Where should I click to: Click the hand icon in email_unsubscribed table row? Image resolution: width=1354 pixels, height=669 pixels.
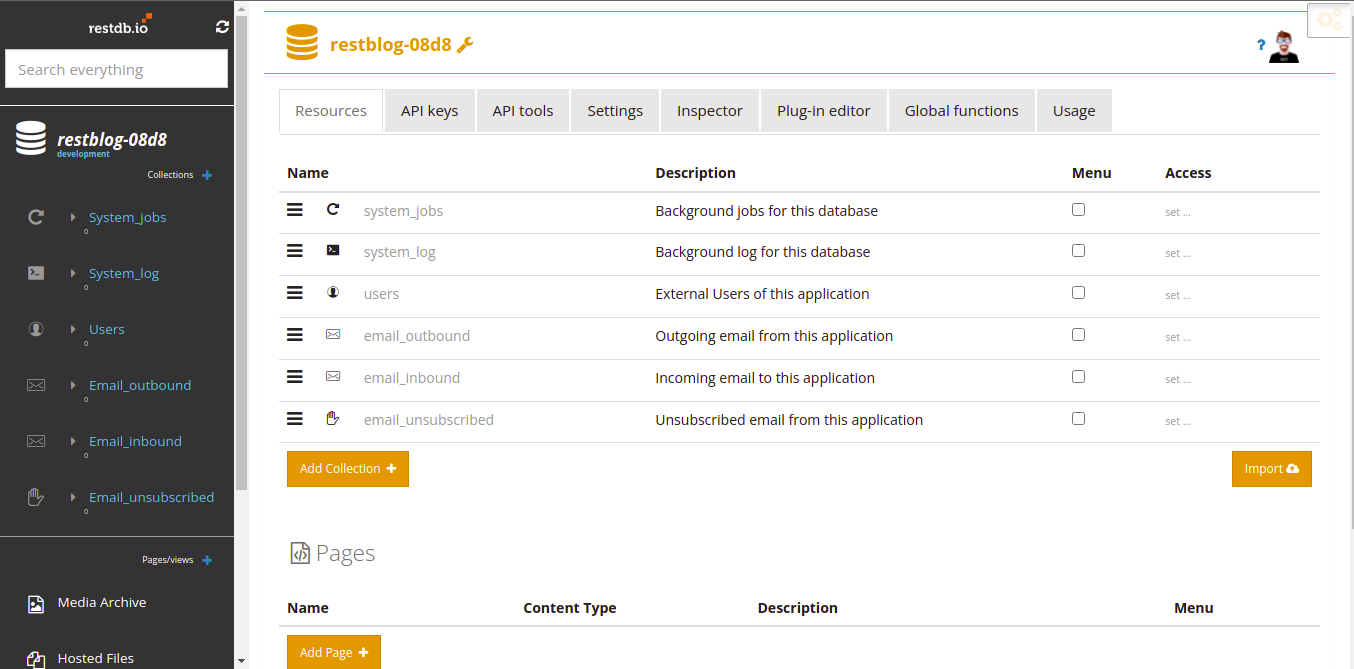(x=333, y=418)
